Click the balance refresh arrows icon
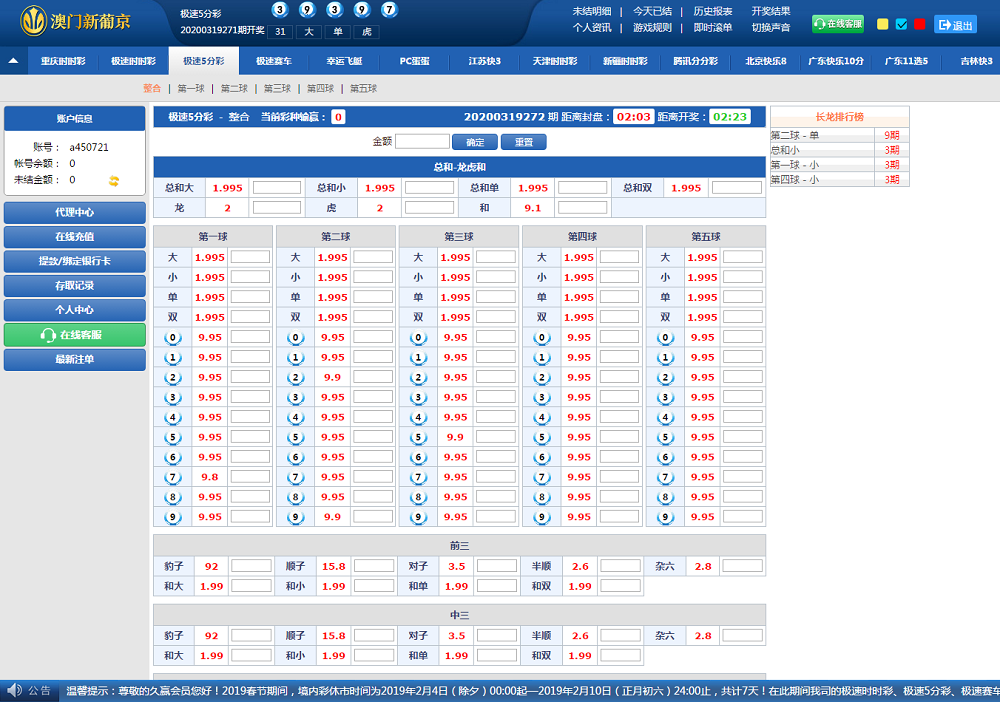 [114, 180]
